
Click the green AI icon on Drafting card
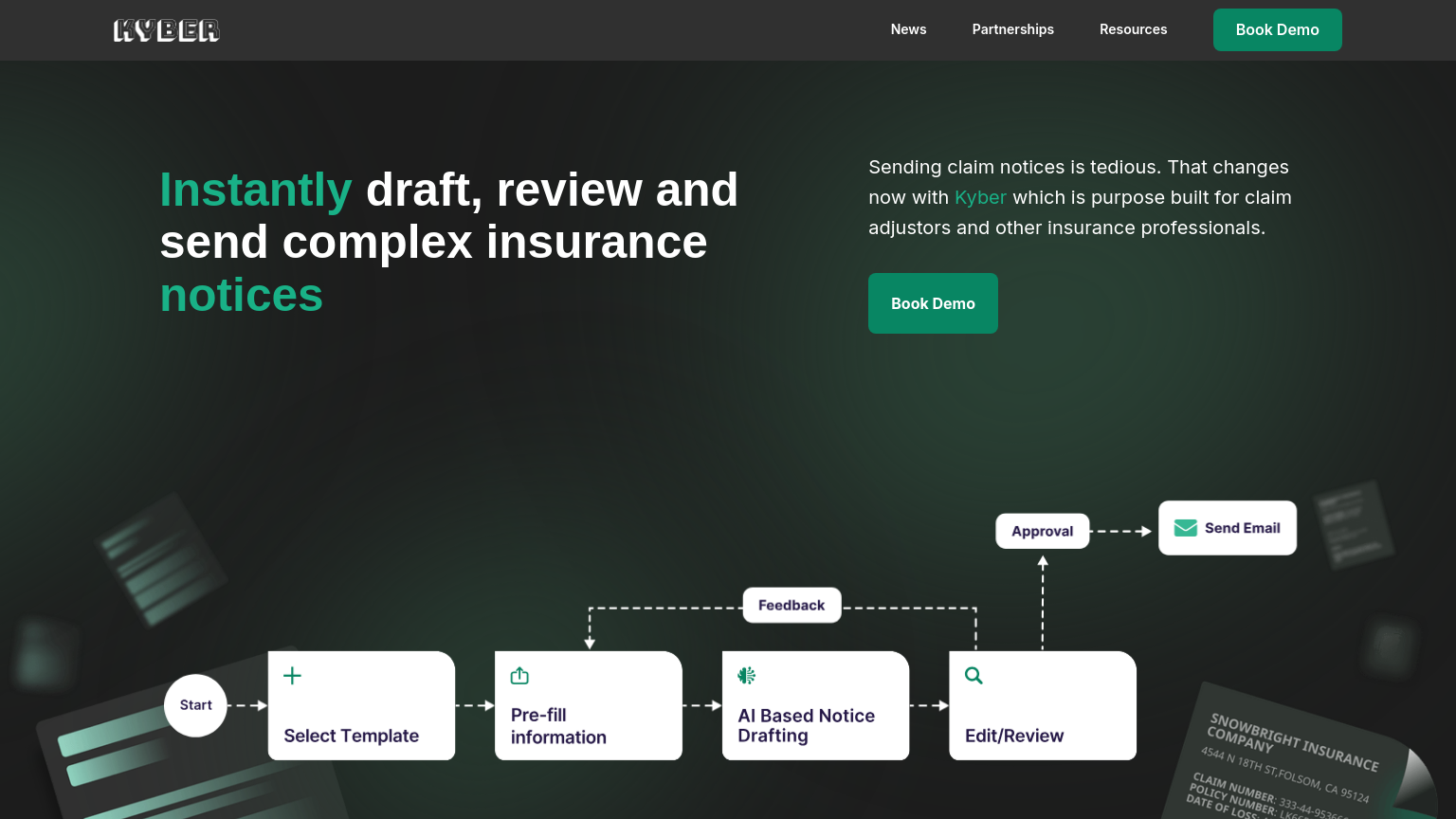click(x=747, y=676)
